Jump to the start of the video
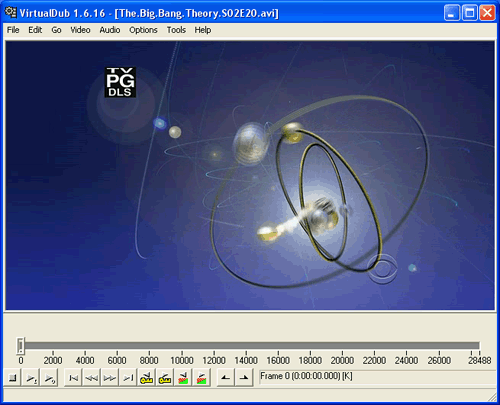Viewport: 500px width, 405px height. pos(73,378)
